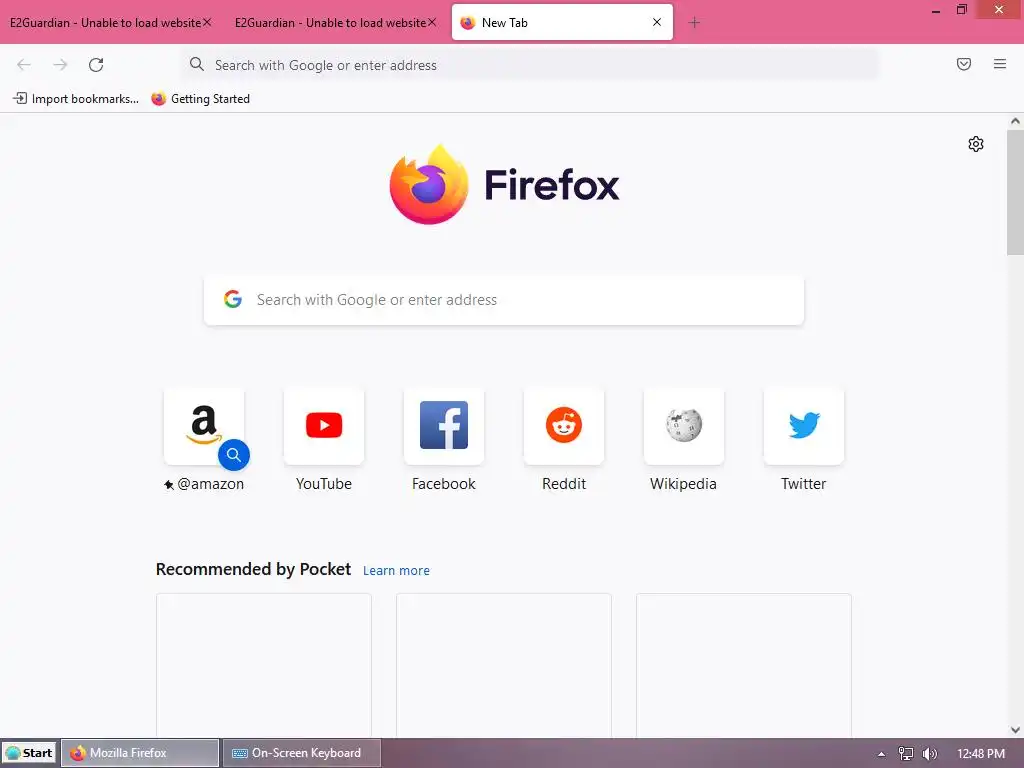Open the first Pocket recommendation card
Viewport: 1024px width, 768px height.
[264, 665]
